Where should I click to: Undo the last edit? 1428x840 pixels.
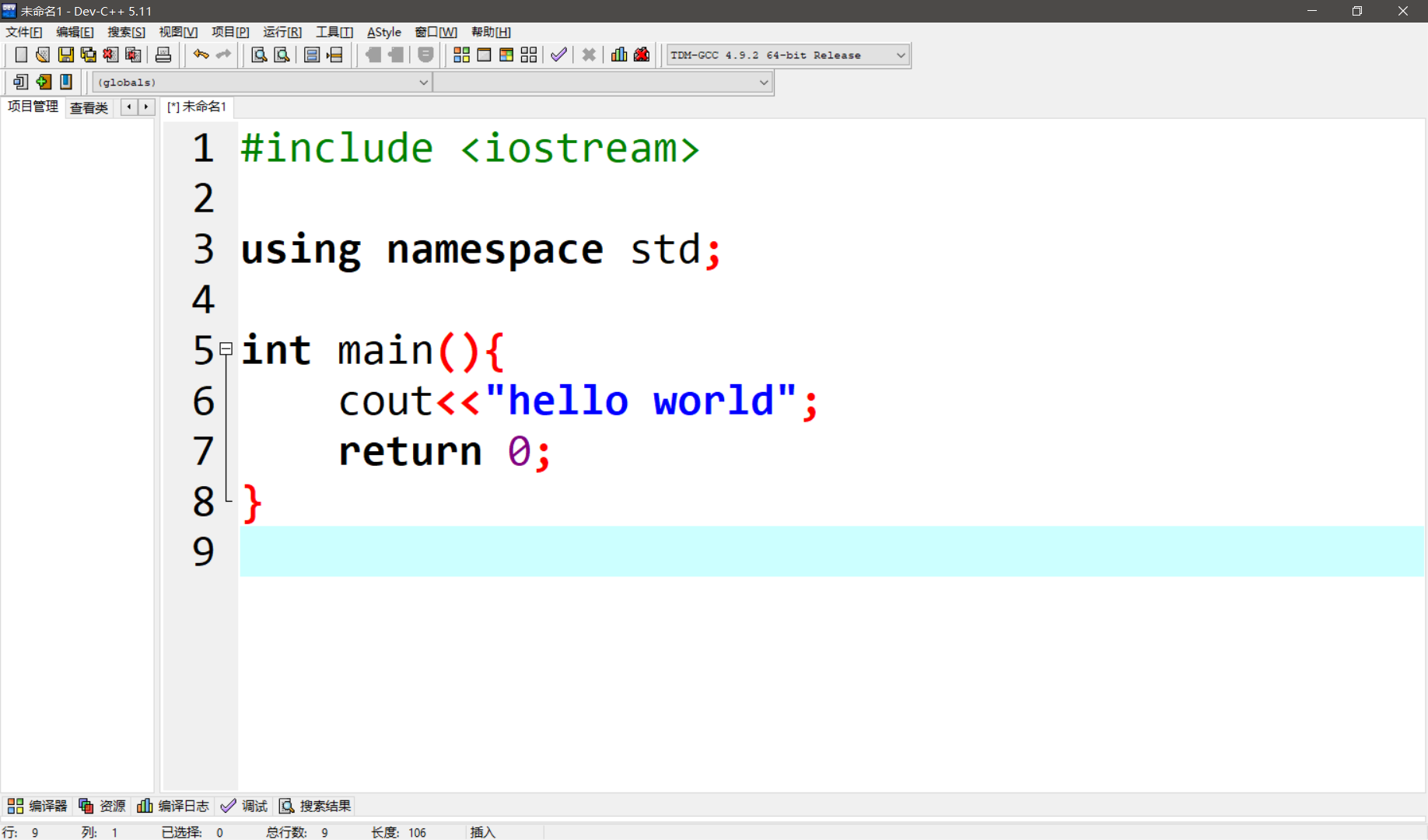201,54
